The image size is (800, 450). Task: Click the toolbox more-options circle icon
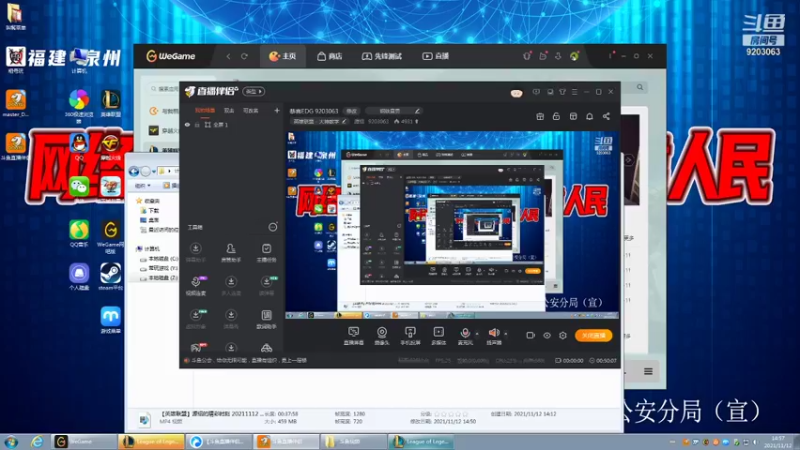tap(273, 227)
